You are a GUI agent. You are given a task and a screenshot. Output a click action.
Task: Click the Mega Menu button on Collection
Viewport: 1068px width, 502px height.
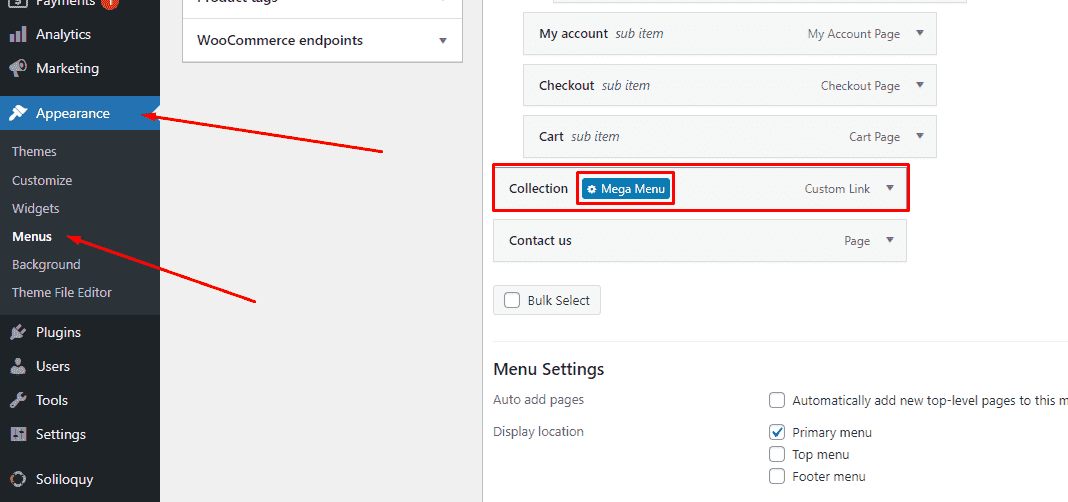[626, 189]
